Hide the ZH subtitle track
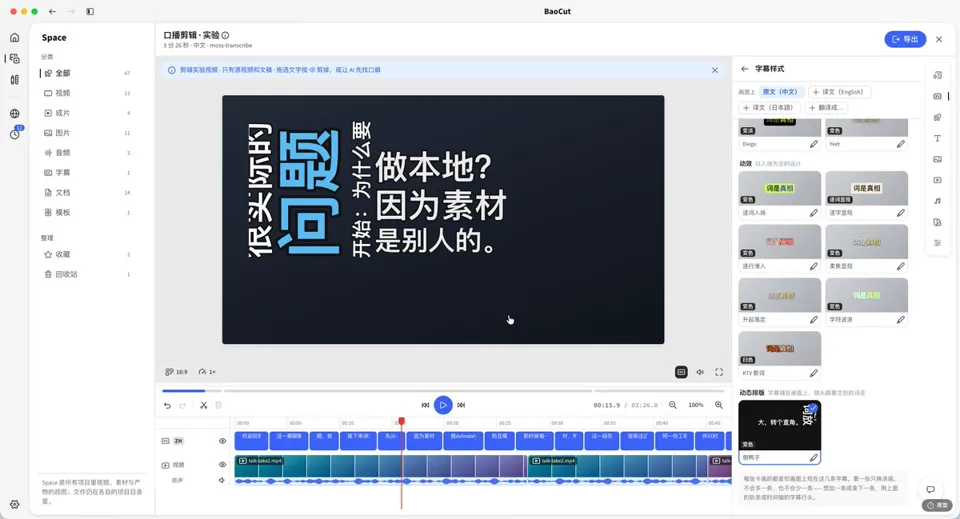Screen dimensions: 960x519 [222, 441]
